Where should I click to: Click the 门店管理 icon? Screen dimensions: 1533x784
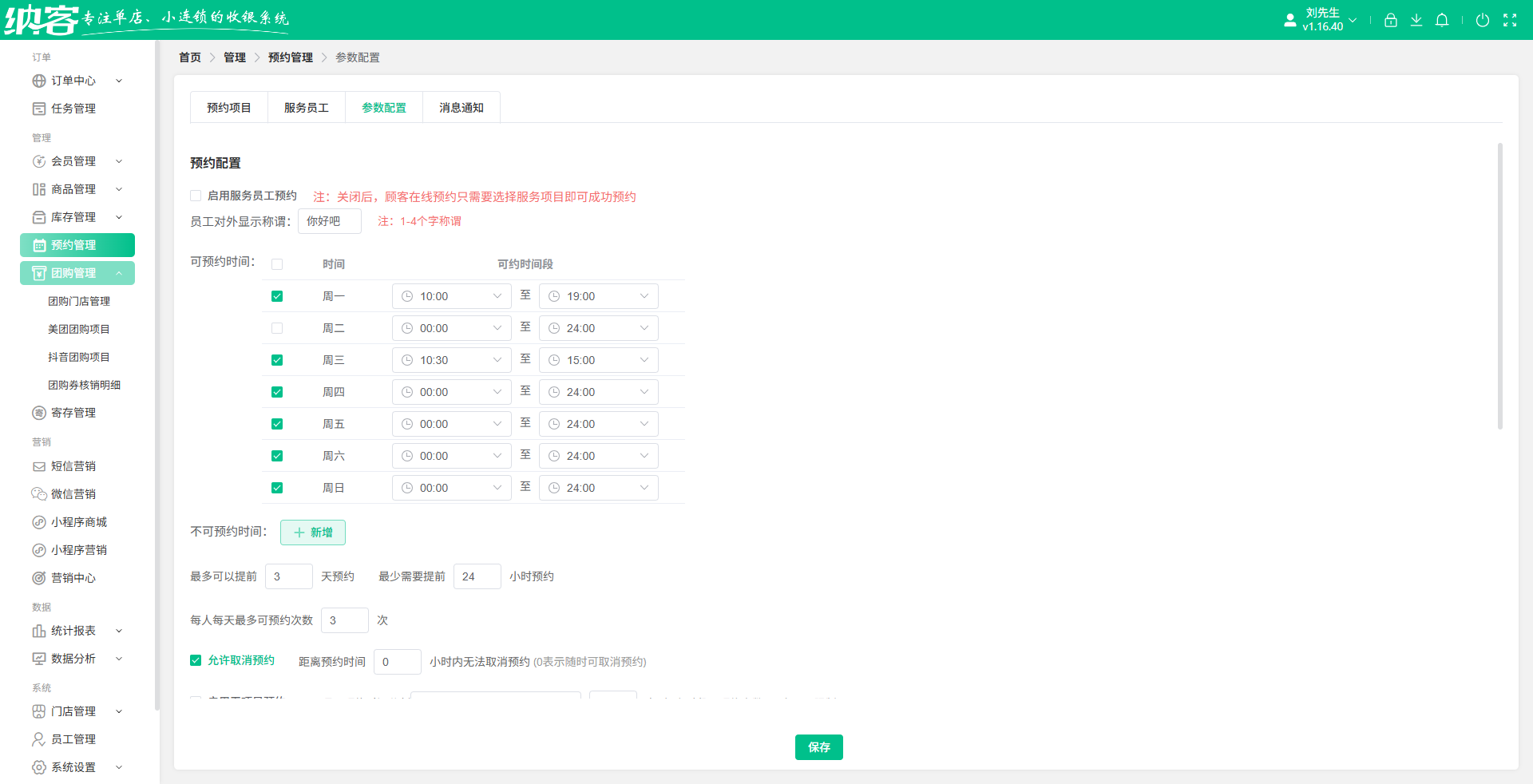[39, 711]
